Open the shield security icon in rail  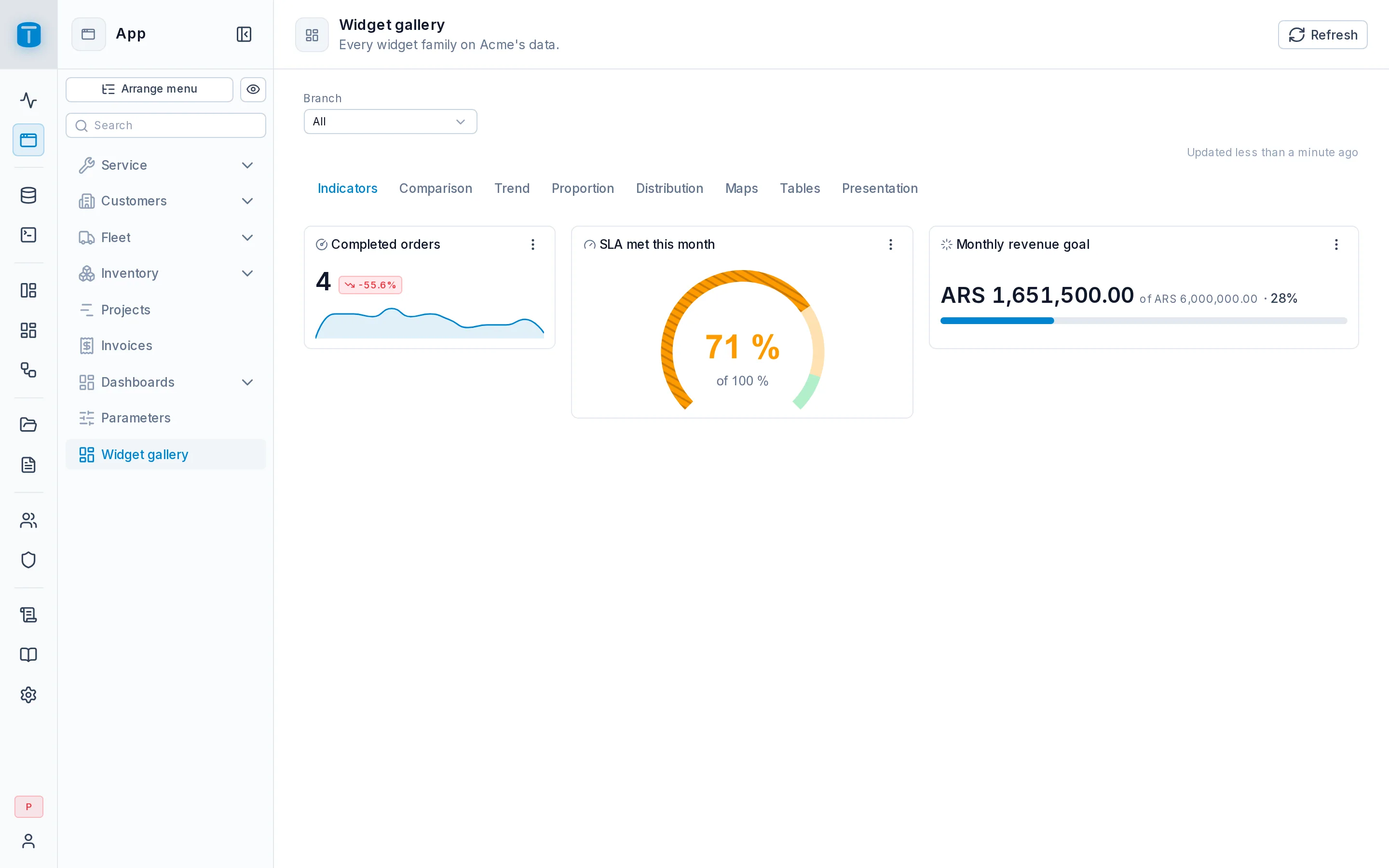coord(29,560)
